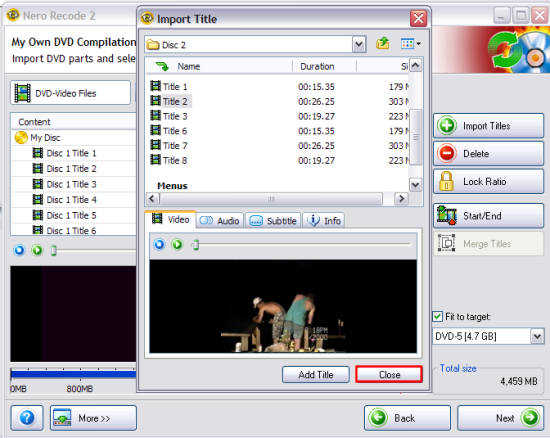550x438 pixels.
Task: Click the My Disc yellow disc icon
Action: pyautogui.click(x=21, y=137)
